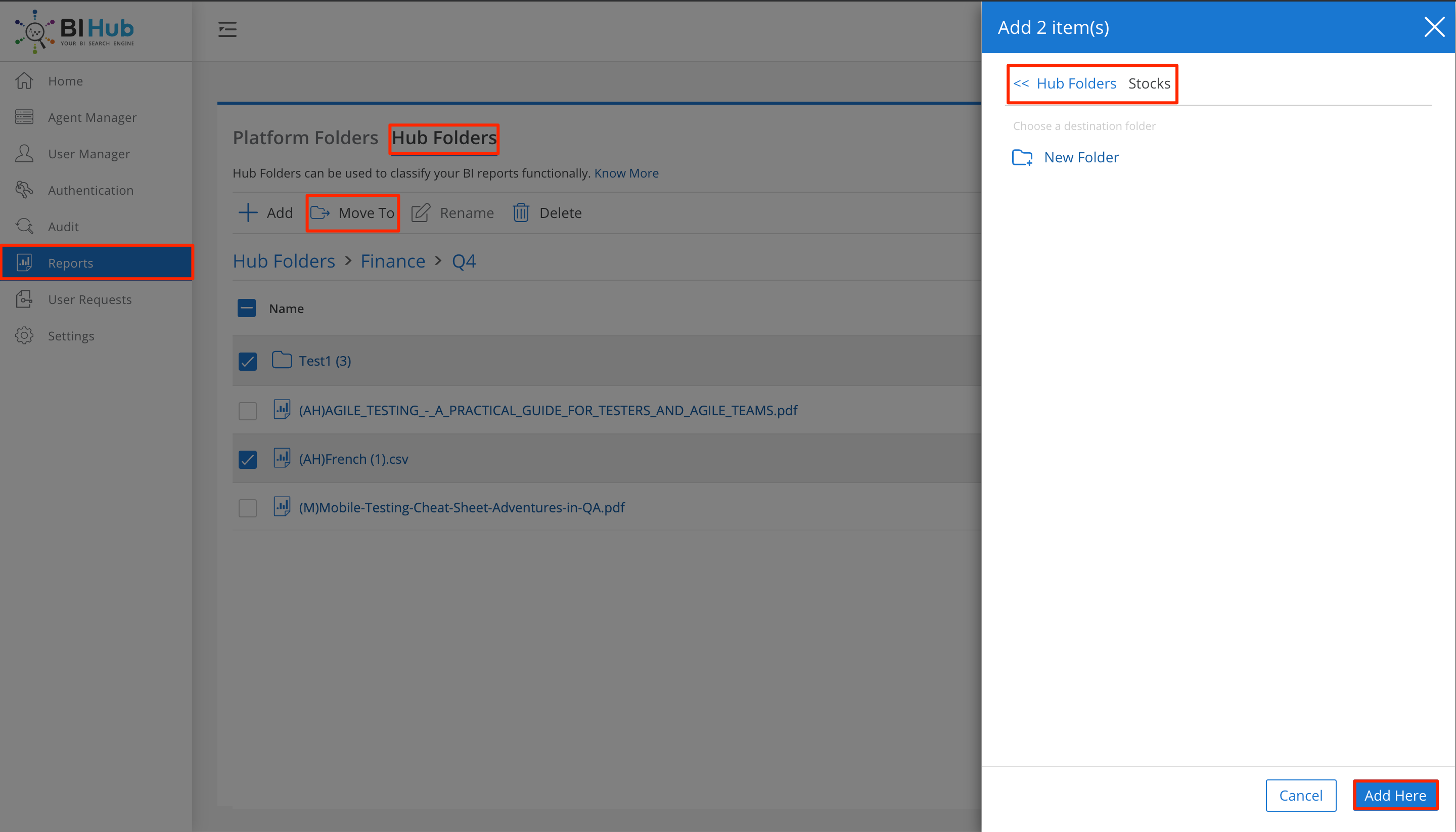Image resolution: width=1456 pixels, height=832 pixels.
Task: Click the Home sidebar icon
Action: click(x=25, y=81)
